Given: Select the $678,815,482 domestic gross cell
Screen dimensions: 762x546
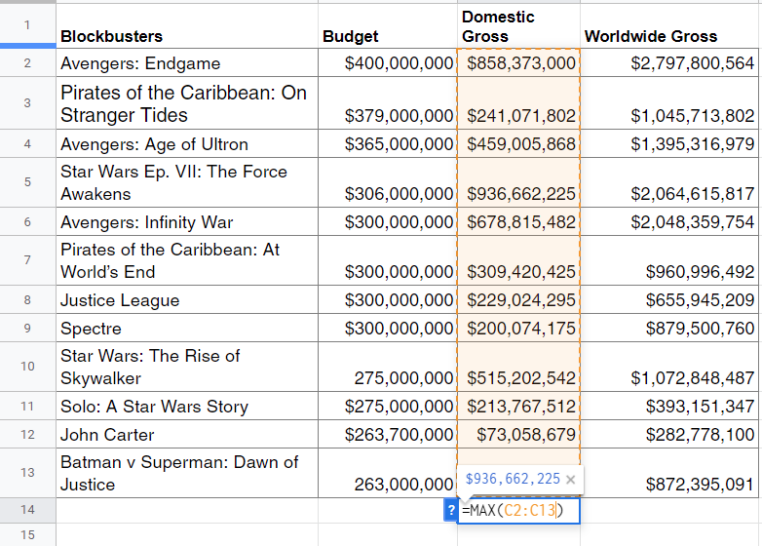Looking at the screenshot, I should (x=519, y=222).
